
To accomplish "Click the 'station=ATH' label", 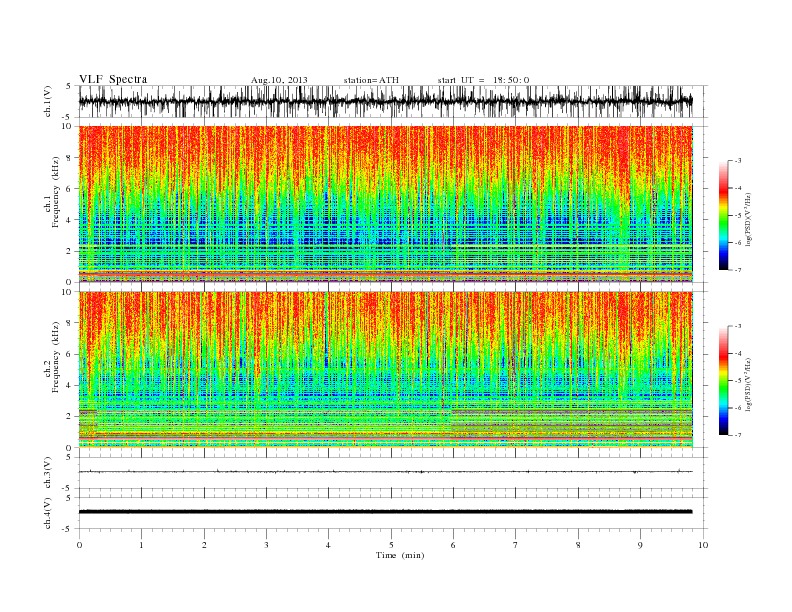I will coord(371,80).
